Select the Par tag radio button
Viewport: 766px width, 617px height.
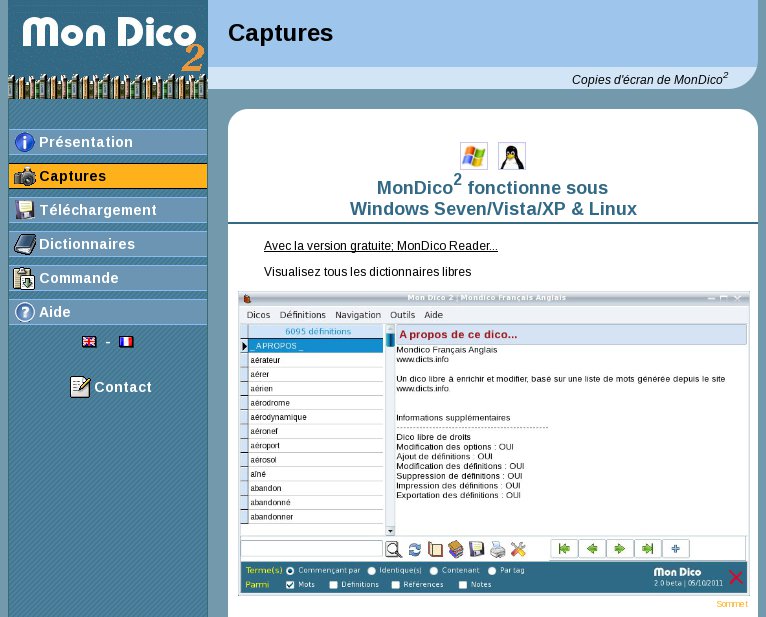(492, 571)
